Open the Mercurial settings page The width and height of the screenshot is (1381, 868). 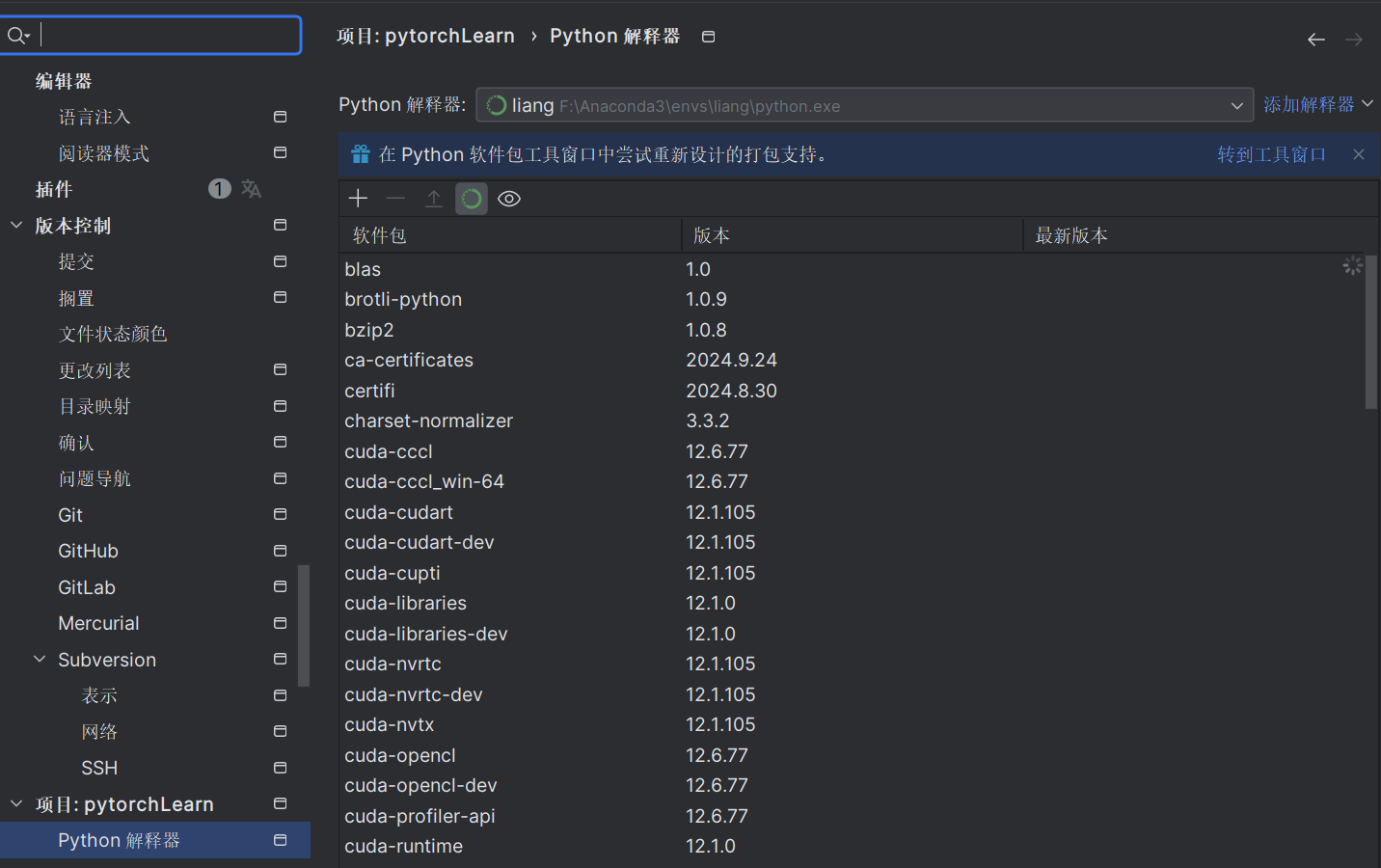(x=98, y=623)
